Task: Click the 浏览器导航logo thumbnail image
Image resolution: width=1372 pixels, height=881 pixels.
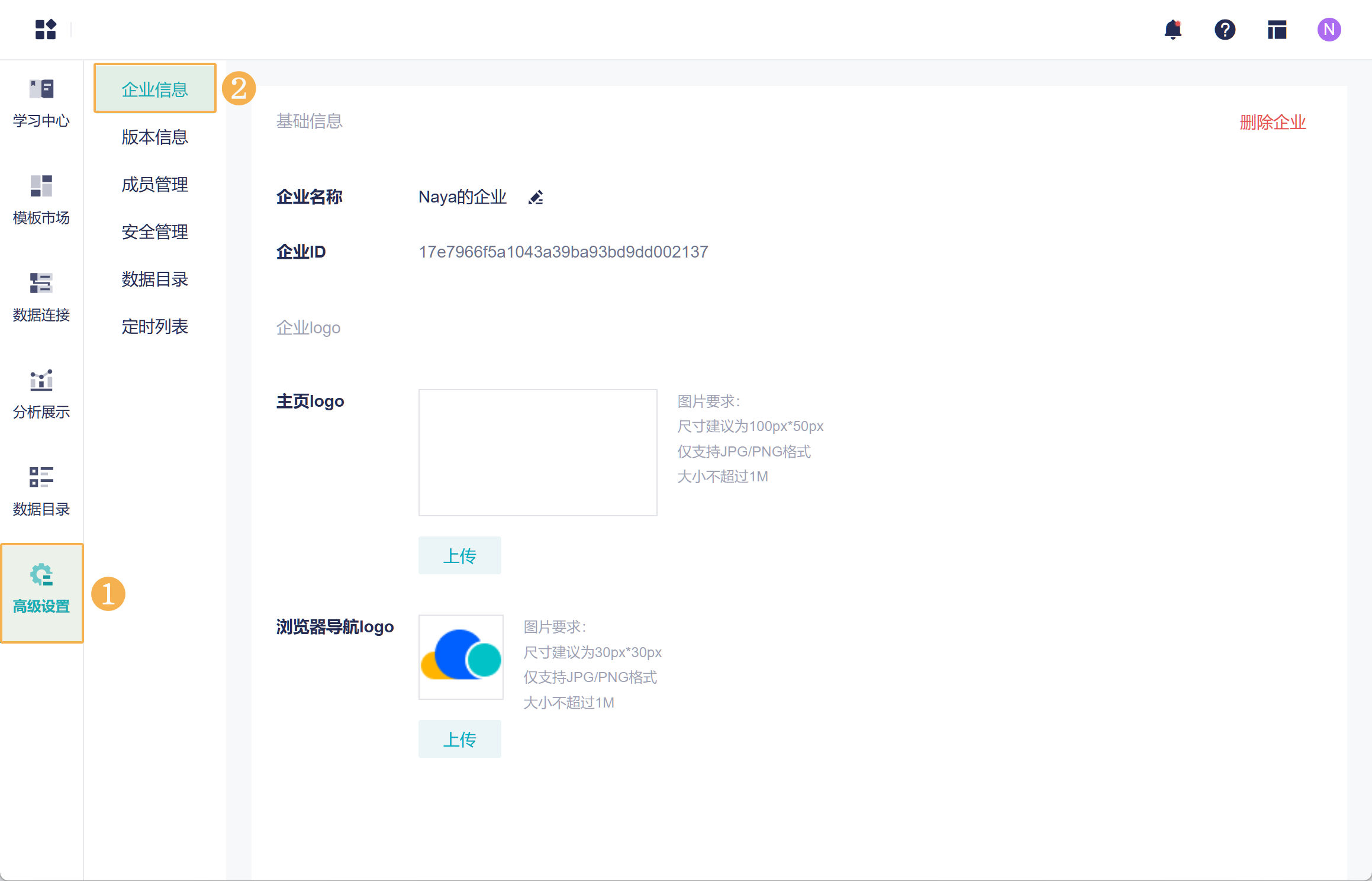Action: (460, 657)
